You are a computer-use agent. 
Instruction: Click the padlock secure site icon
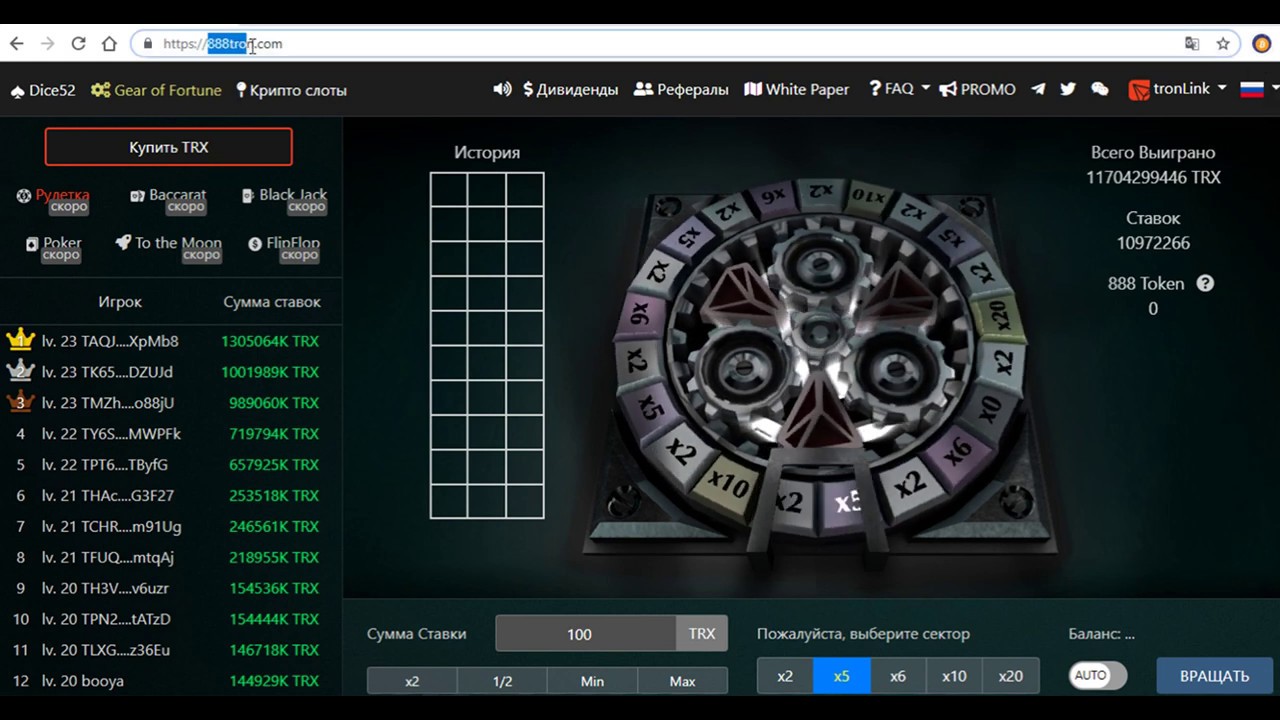148,44
